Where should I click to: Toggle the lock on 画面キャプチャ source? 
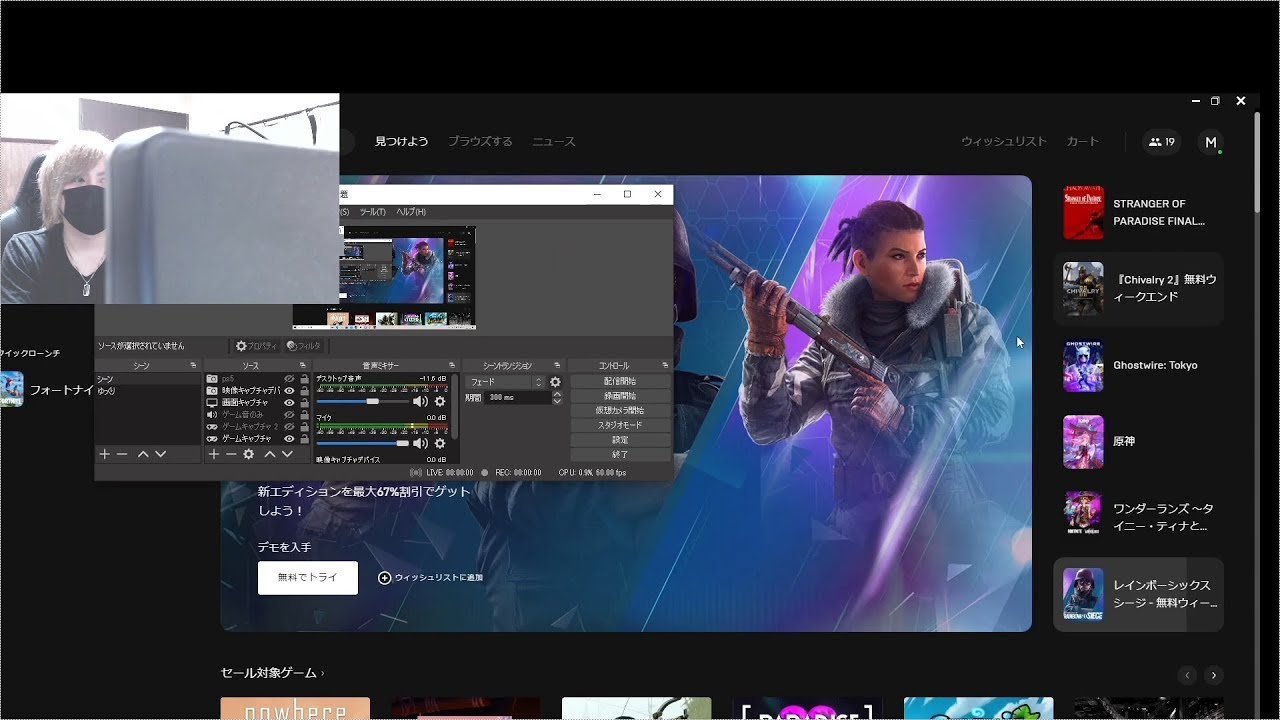304,403
